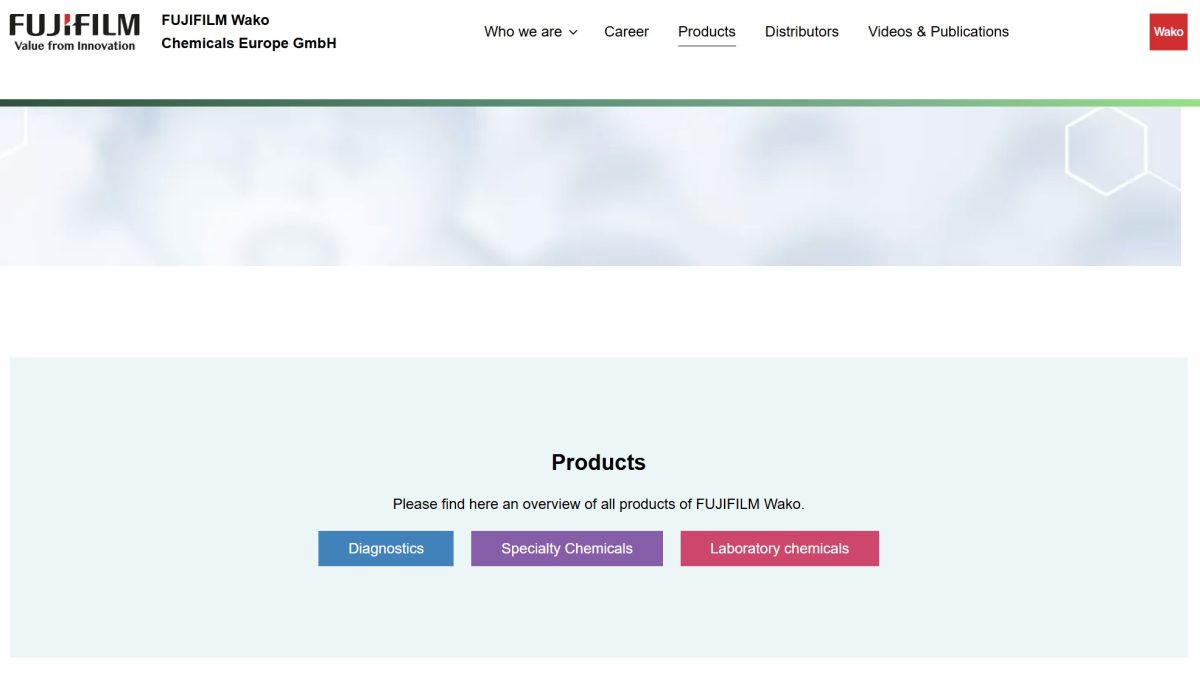Click the Products heading text
The height and width of the screenshot is (691, 1200).
[599, 462]
